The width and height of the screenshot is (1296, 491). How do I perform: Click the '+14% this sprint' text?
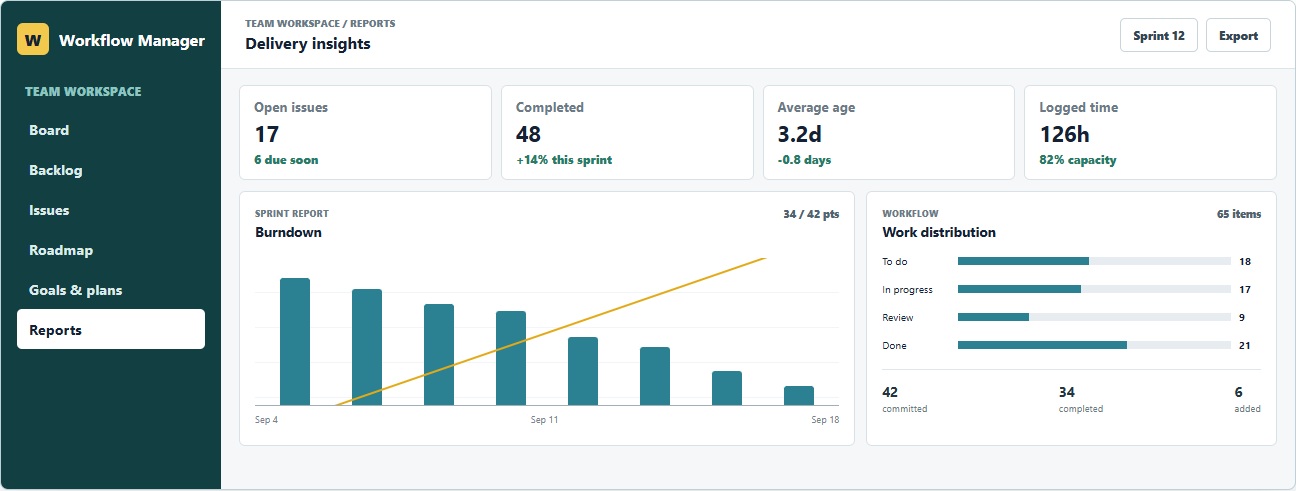pos(564,160)
